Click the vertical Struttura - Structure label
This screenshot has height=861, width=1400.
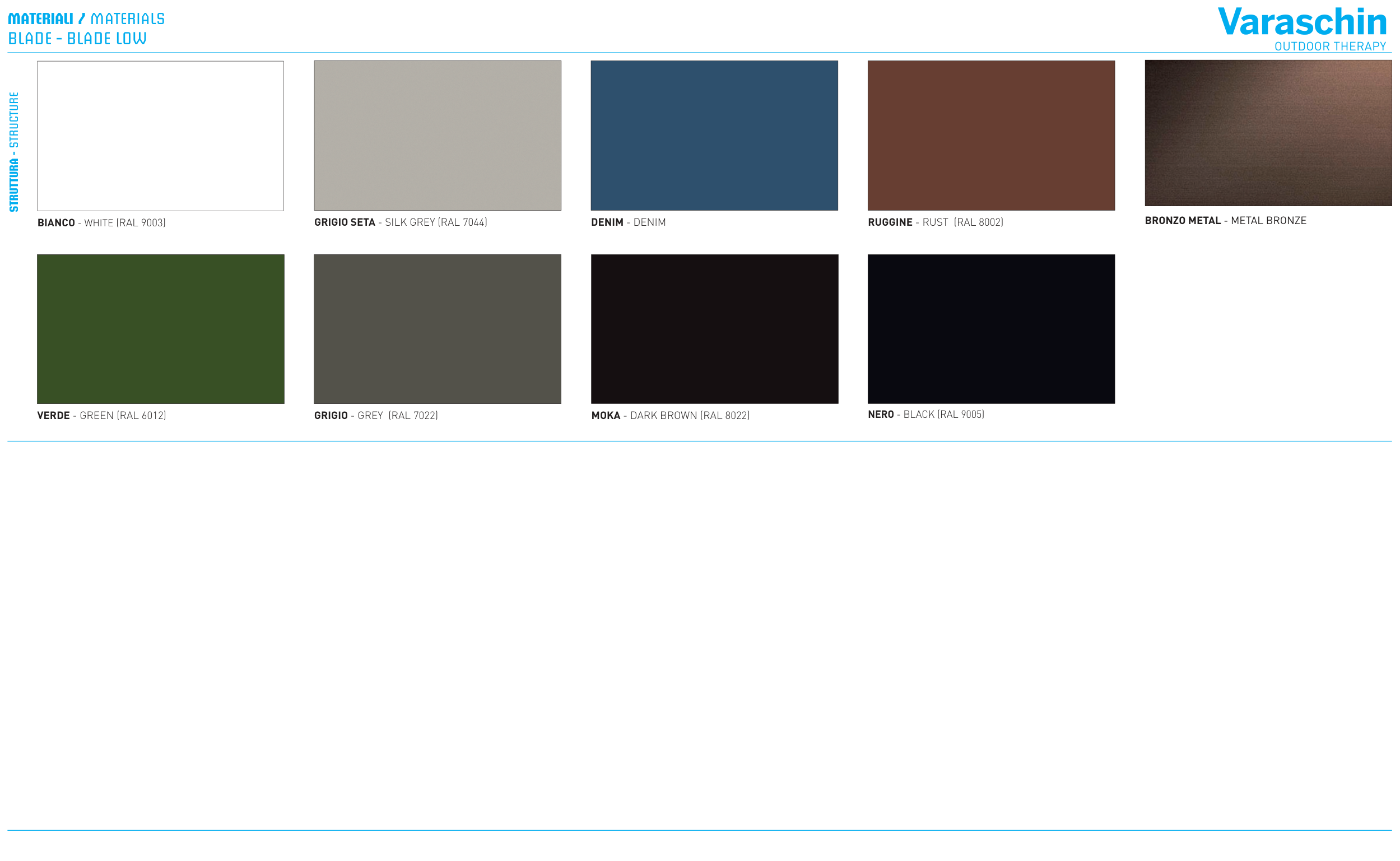[x=14, y=151]
